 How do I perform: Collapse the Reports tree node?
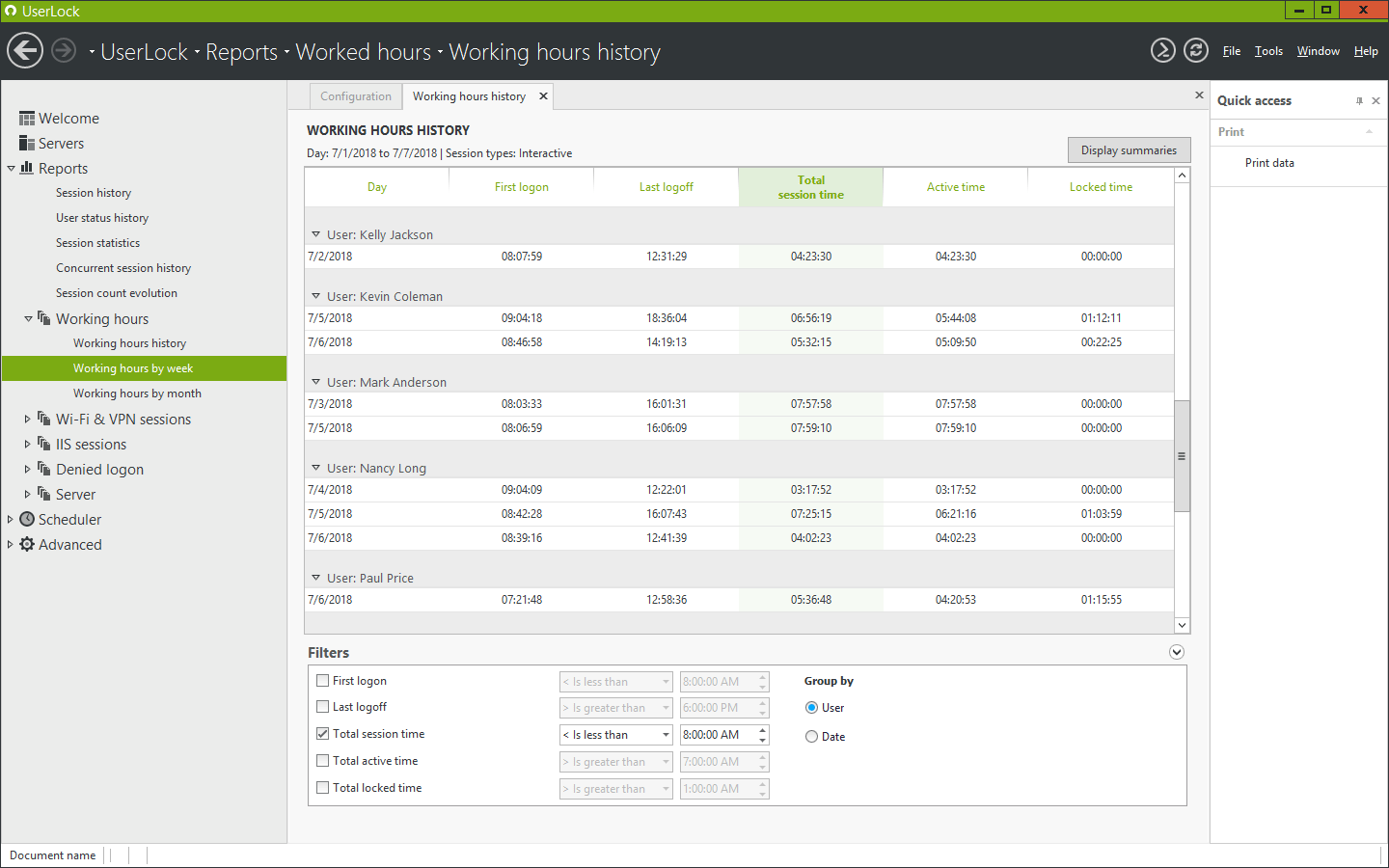coord(11,168)
